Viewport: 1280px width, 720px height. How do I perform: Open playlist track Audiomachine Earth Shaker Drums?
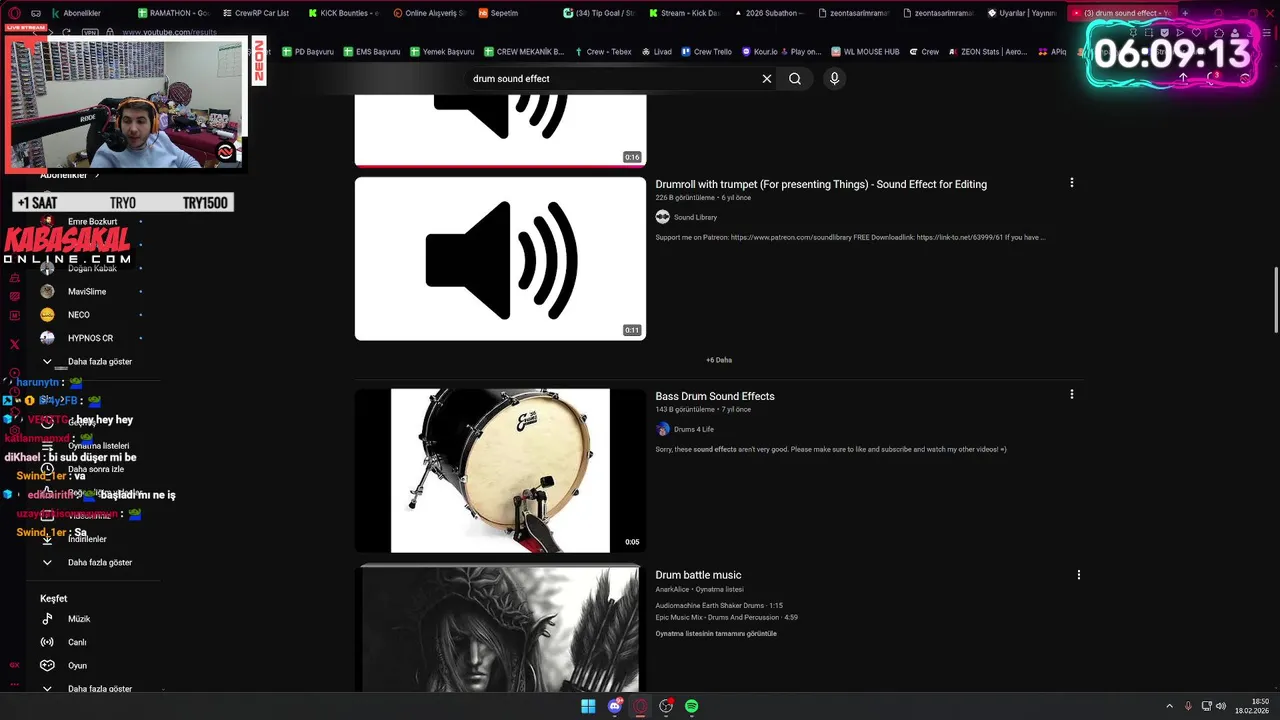[719, 606]
